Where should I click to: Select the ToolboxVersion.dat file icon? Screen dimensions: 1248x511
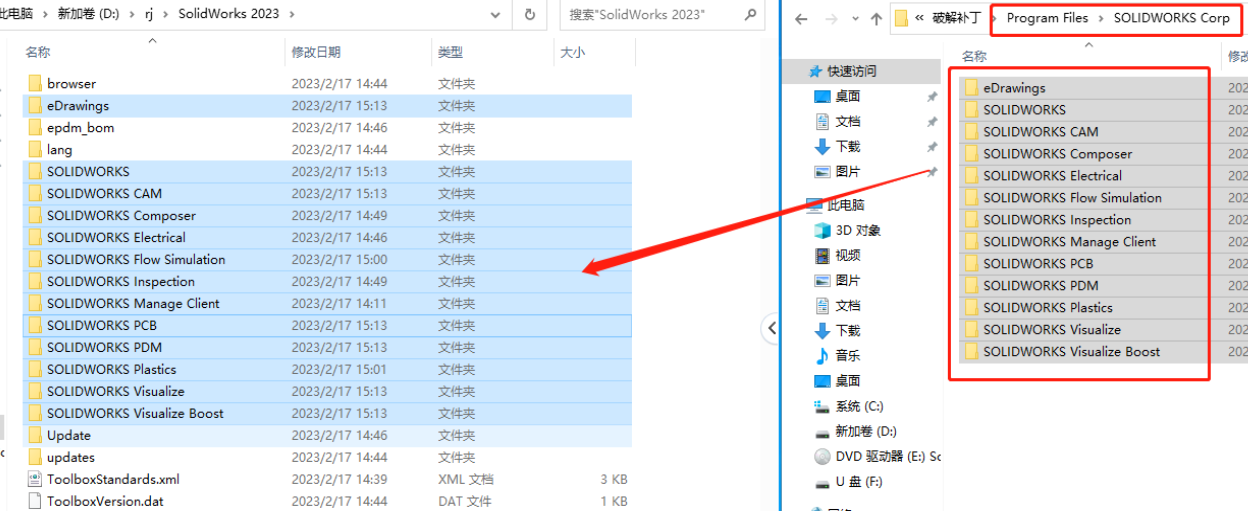tap(34, 502)
